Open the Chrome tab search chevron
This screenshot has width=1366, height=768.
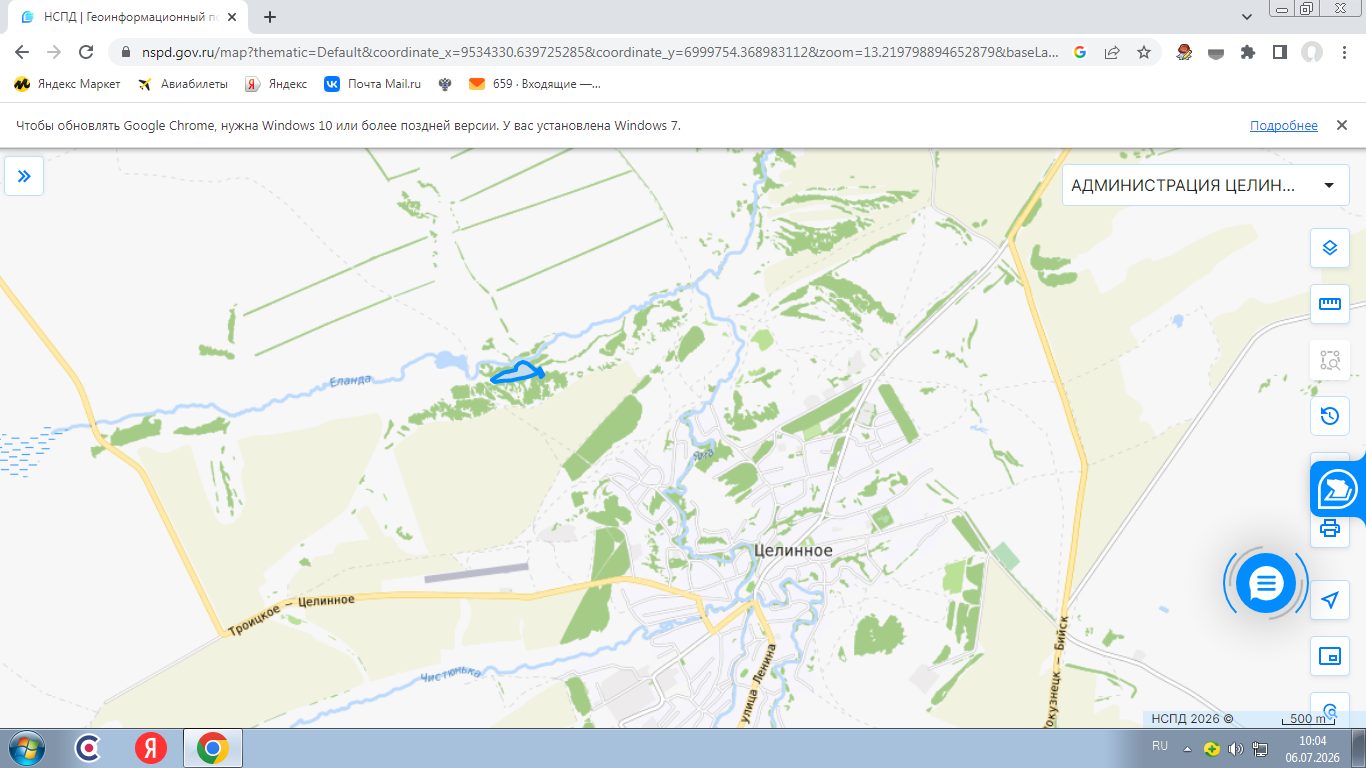point(1247,17)
